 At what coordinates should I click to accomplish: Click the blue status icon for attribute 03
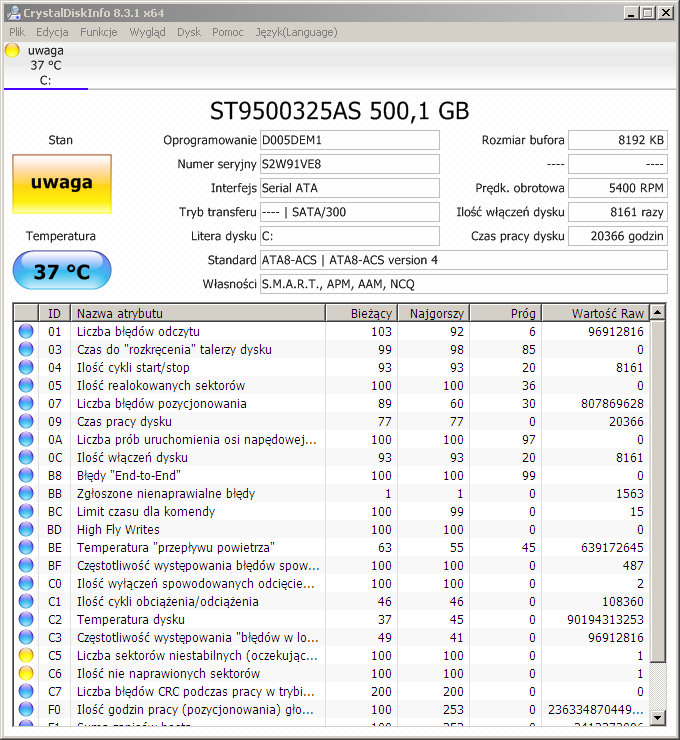(26, 349)
